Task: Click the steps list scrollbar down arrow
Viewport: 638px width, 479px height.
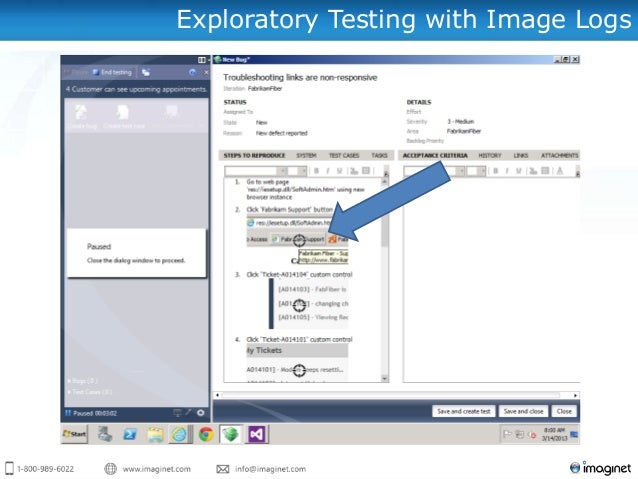Action: pyautogui.click(x=385, y=378)
